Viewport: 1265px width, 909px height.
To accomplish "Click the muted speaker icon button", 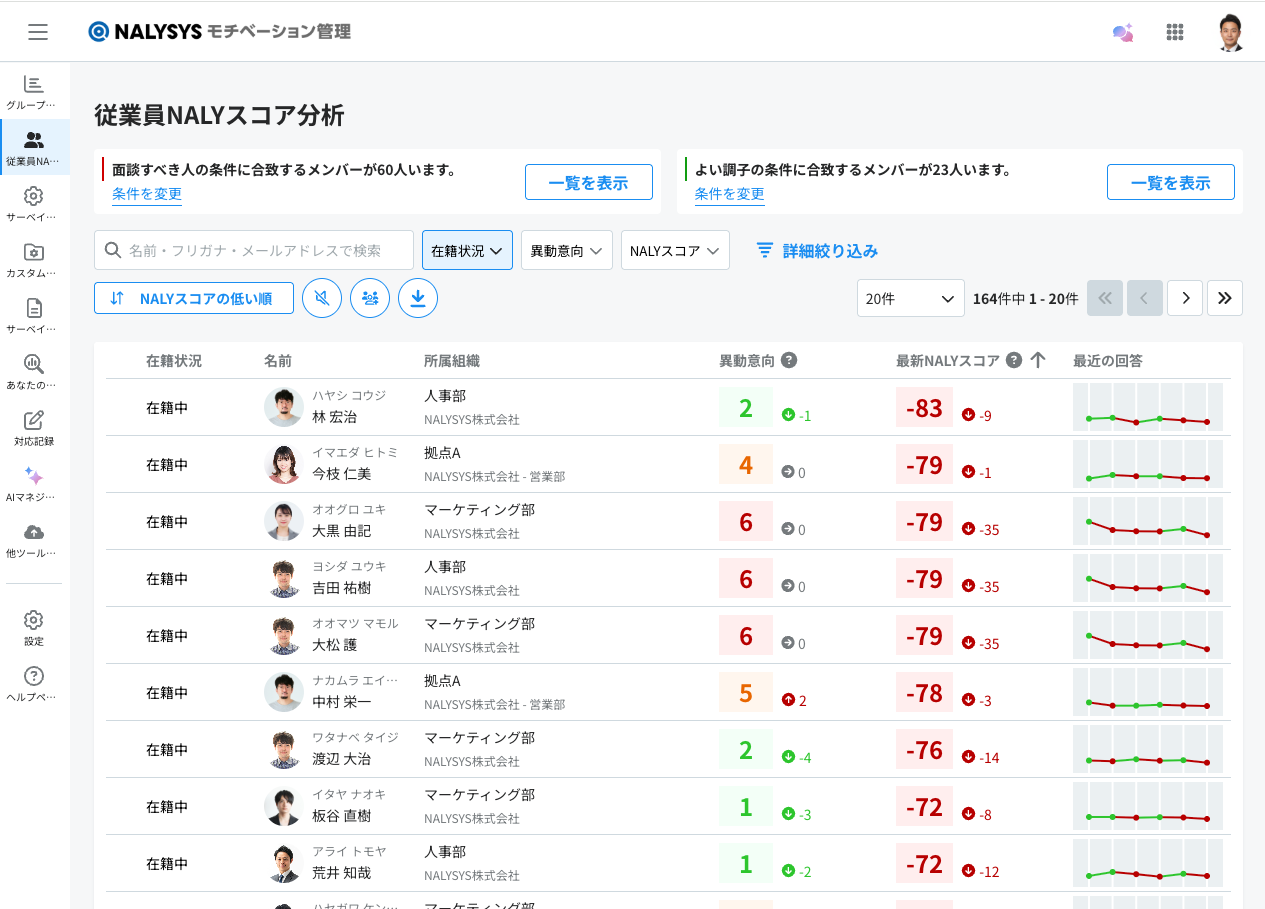I will 322,298.
